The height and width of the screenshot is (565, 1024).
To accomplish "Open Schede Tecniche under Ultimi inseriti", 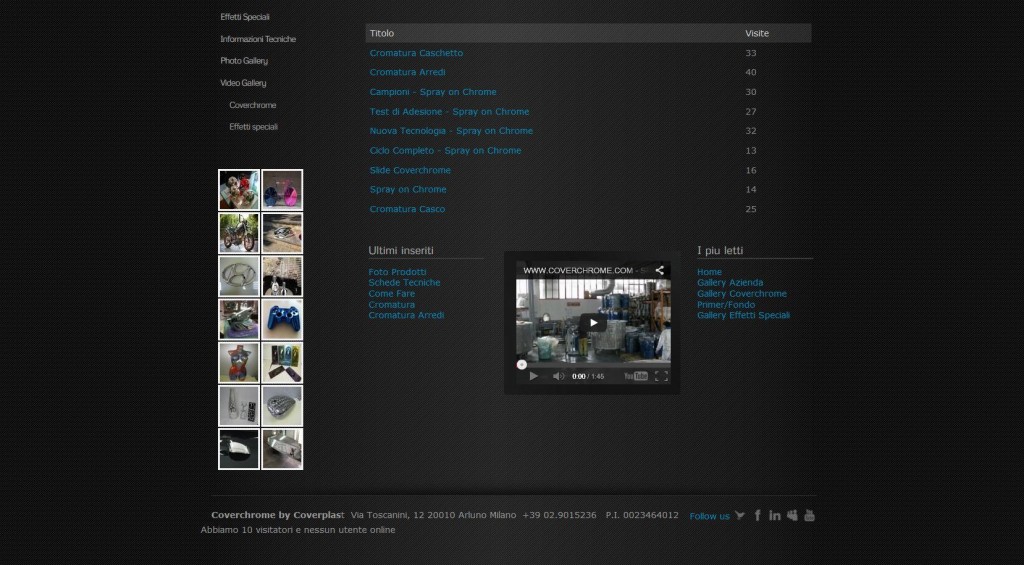I will click(x=404, y=283).
